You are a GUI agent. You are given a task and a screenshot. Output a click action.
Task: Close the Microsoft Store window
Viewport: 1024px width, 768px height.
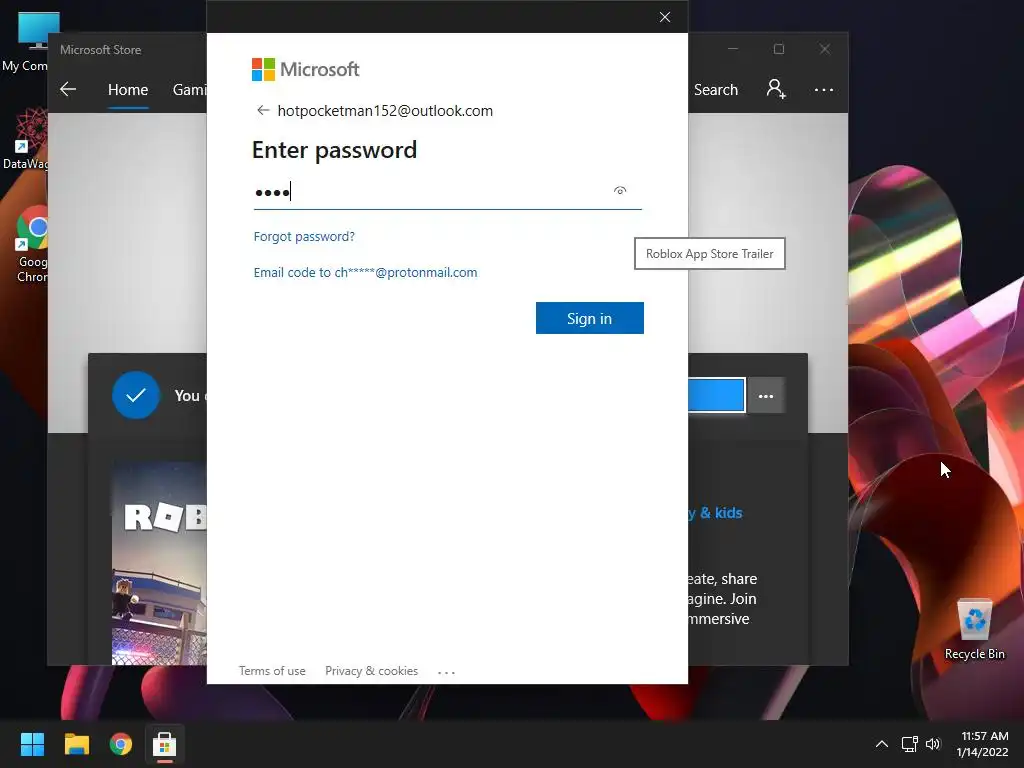pyautogui.click(x=825, y=49)
